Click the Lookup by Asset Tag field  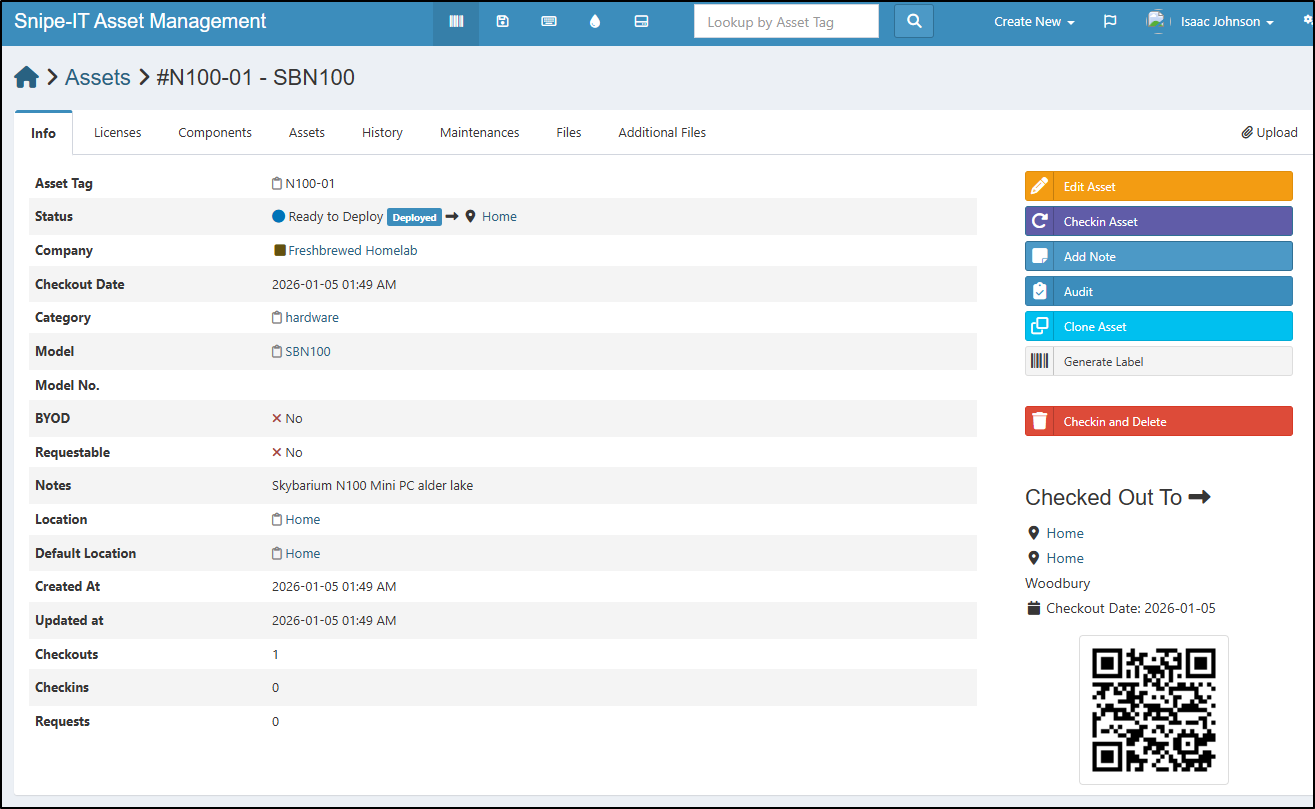(x=786, y=22)
